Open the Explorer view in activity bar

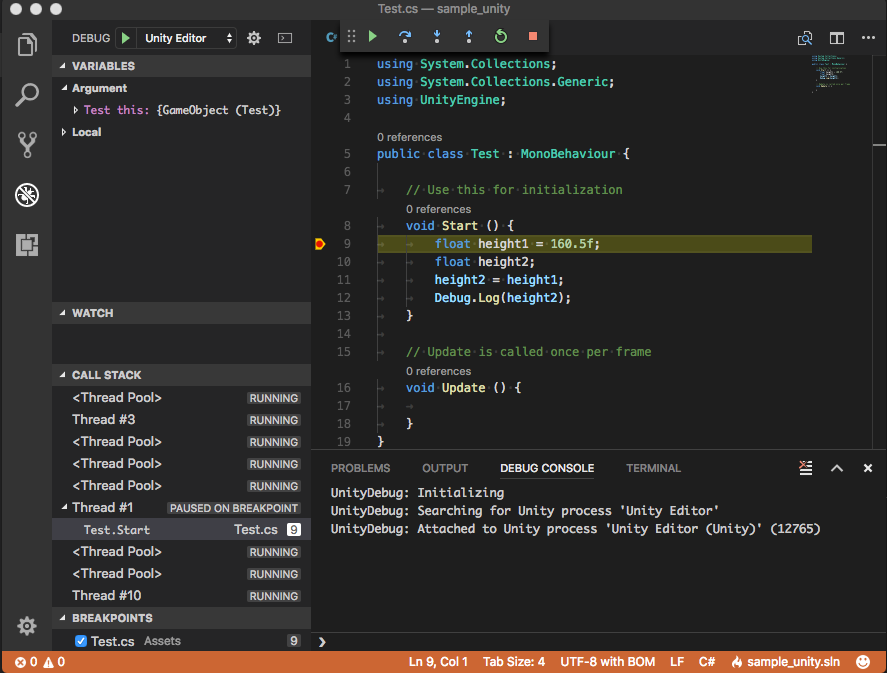click(x=27, y=45)
